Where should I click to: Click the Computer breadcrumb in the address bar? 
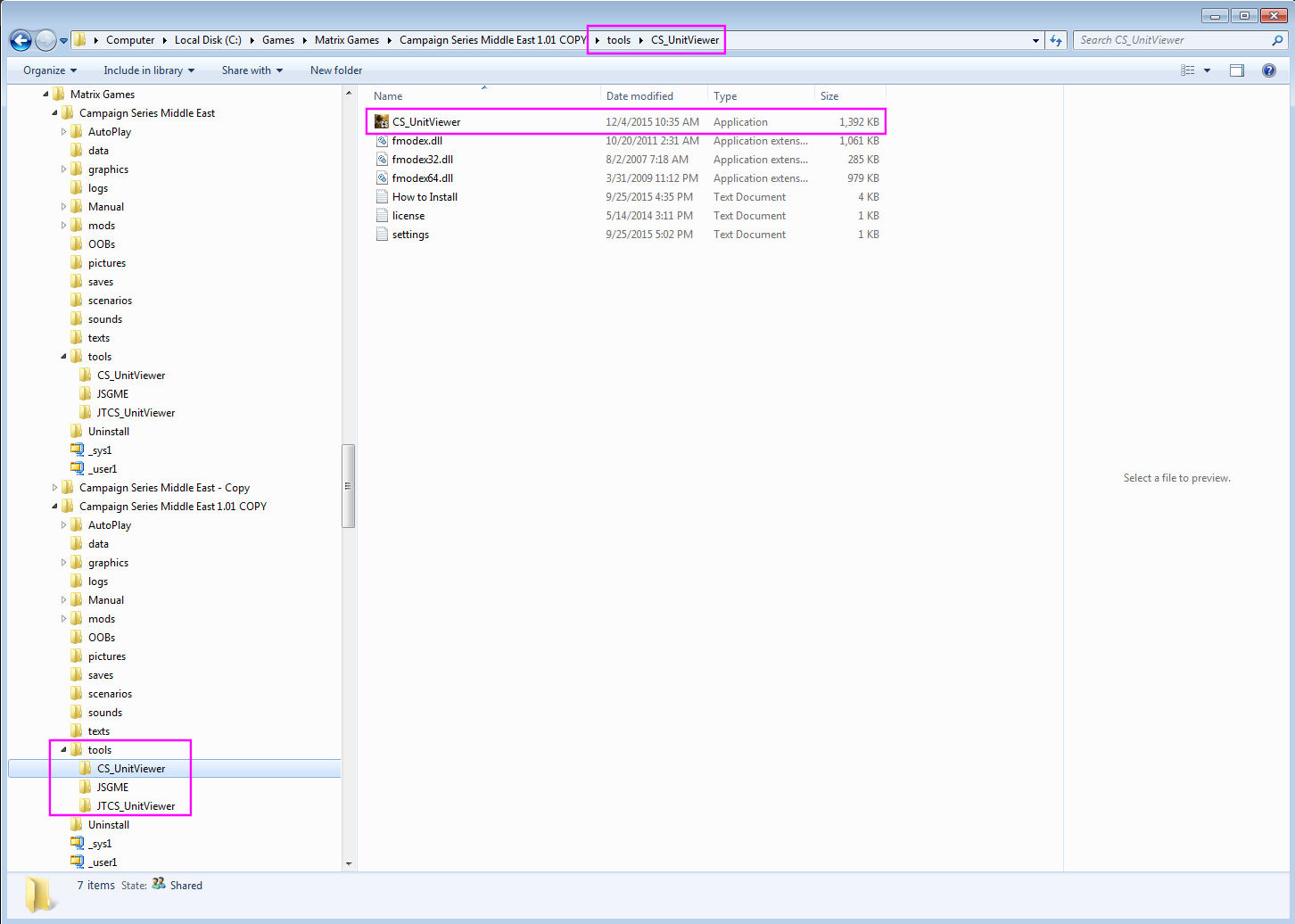pyautogui.click(x=130, y=40)
